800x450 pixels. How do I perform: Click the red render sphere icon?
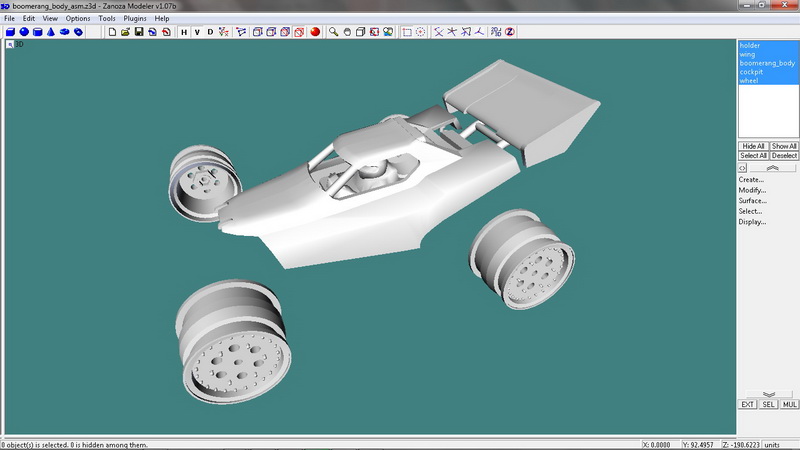(314, 32)
